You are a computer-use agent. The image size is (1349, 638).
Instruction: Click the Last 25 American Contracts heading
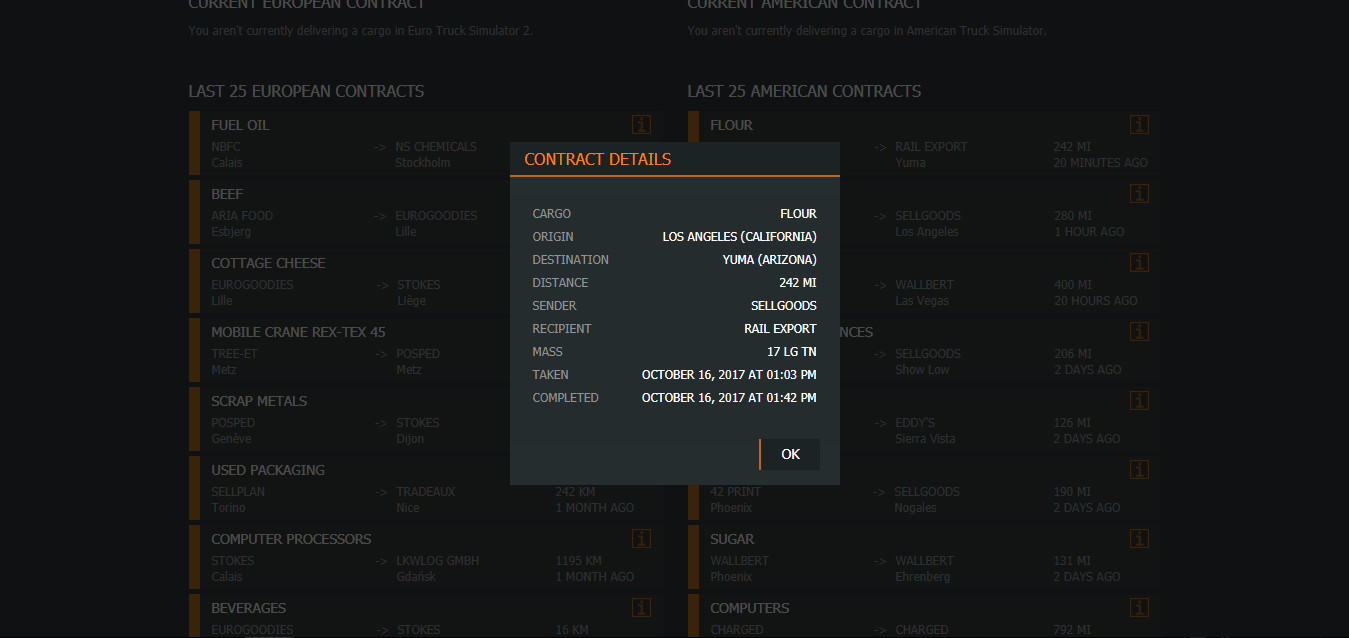804,91
